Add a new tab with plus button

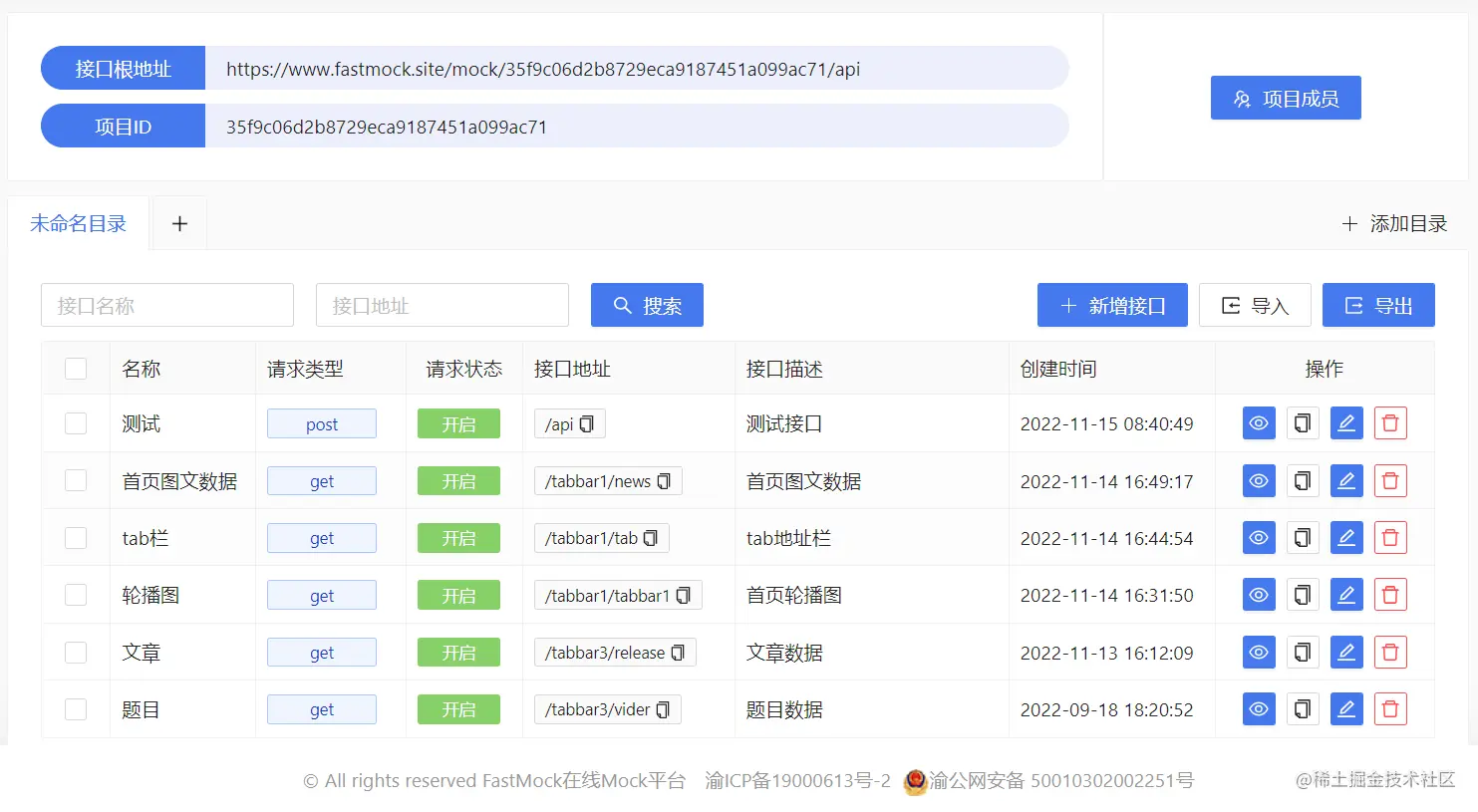pos(179,223)
